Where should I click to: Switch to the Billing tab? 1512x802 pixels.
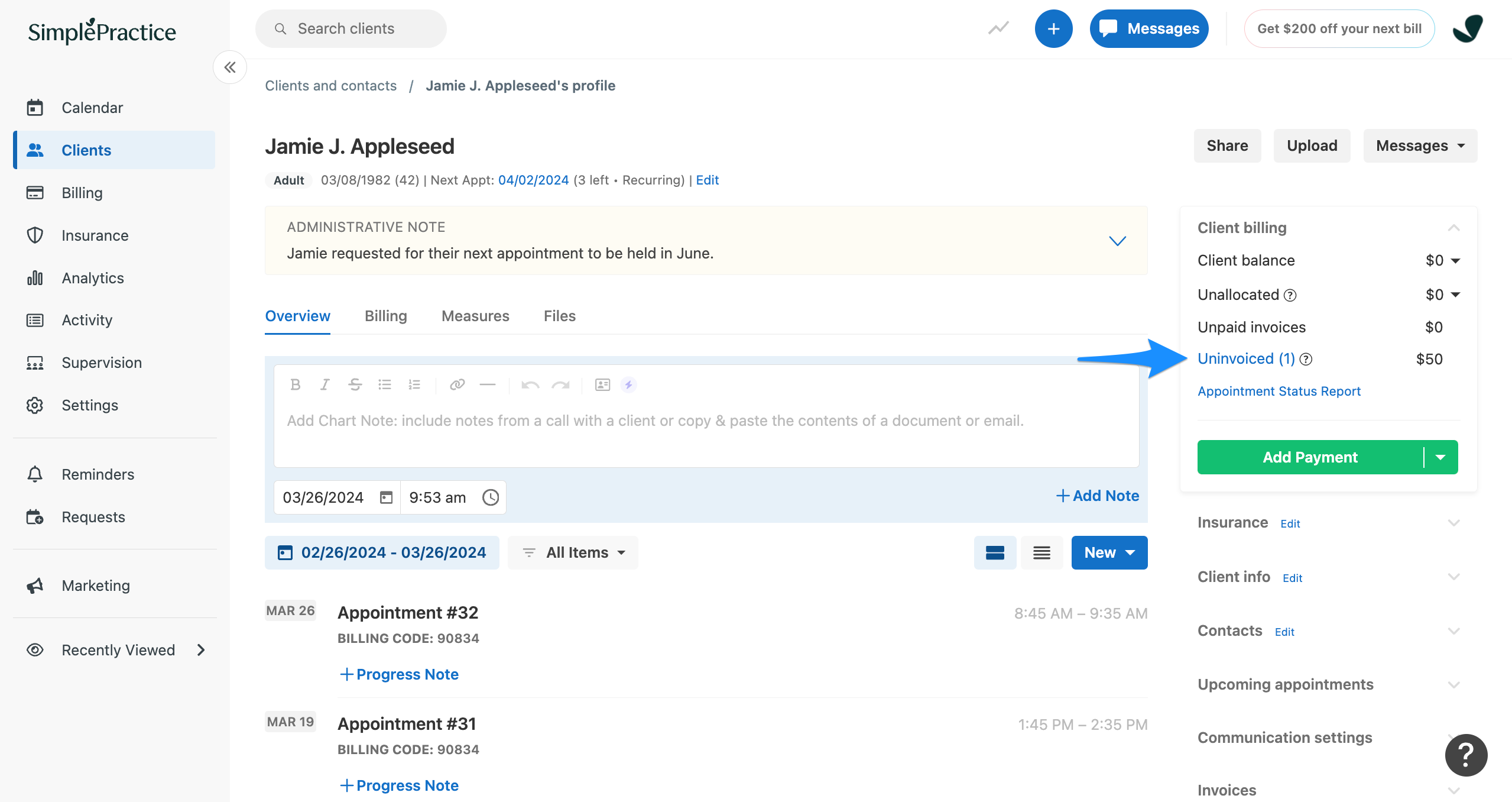click(385, 316)
